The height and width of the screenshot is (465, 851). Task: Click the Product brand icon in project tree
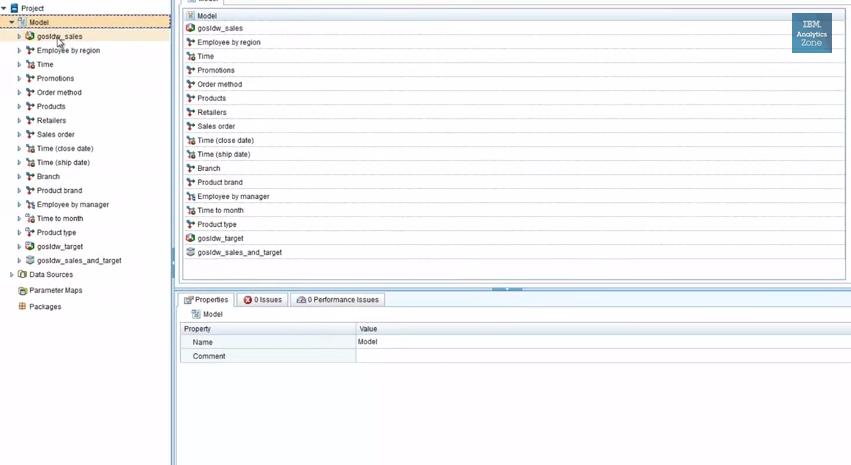point(30,190)
